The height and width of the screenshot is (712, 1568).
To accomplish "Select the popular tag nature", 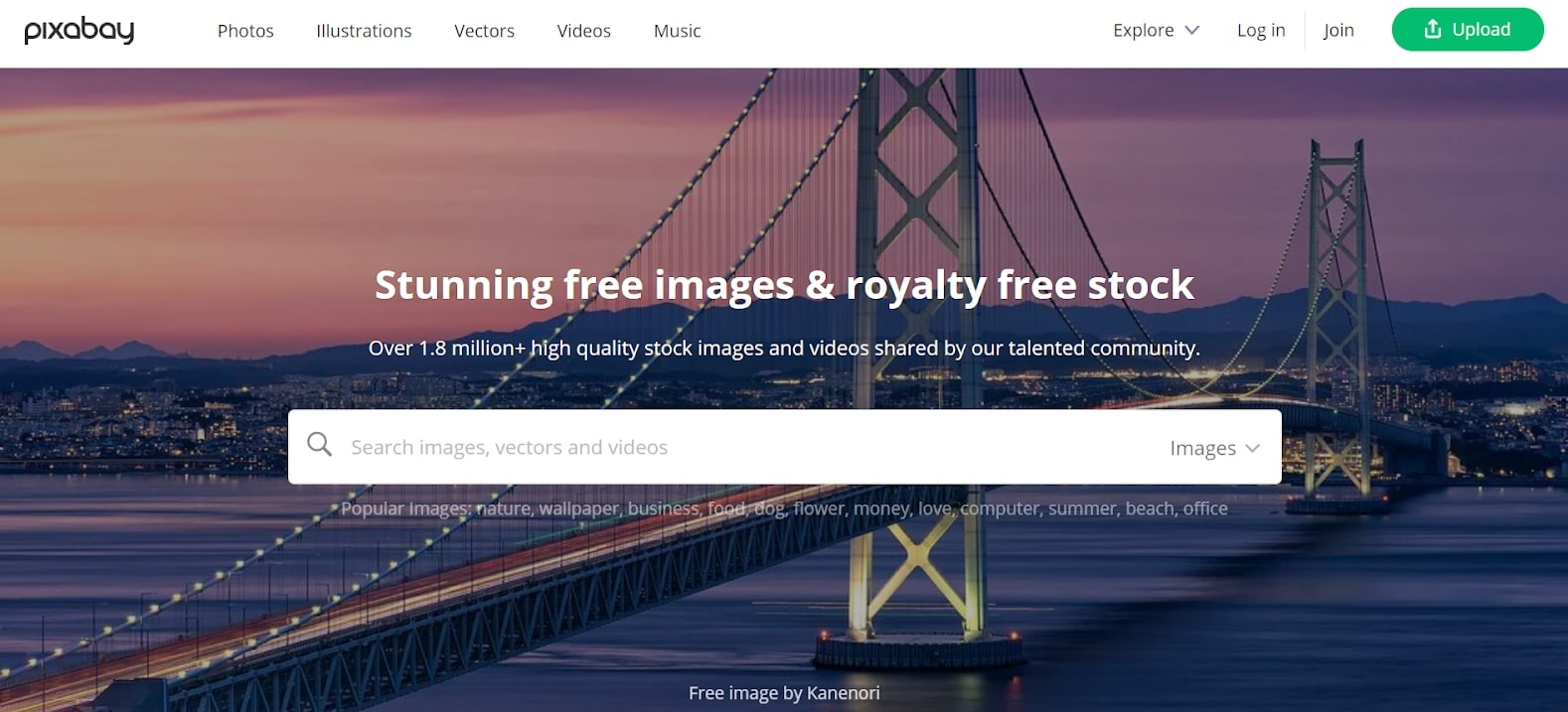I will (x=503, y=508).
